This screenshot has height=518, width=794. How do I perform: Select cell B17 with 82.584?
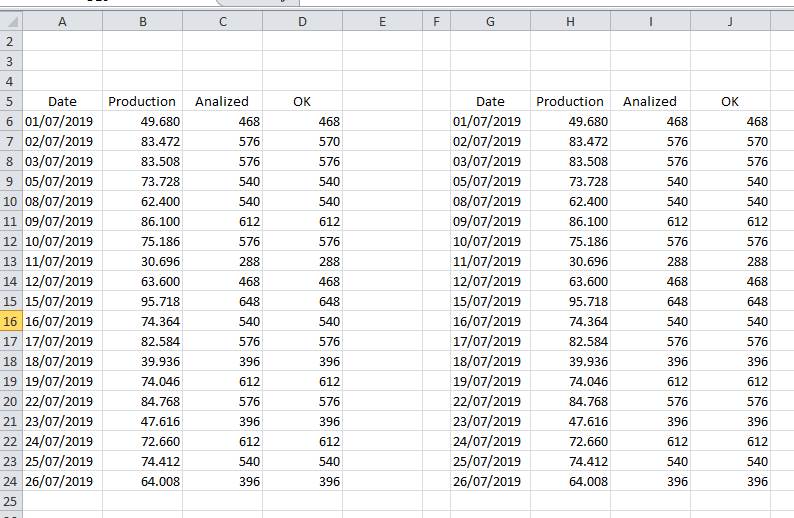142,341
